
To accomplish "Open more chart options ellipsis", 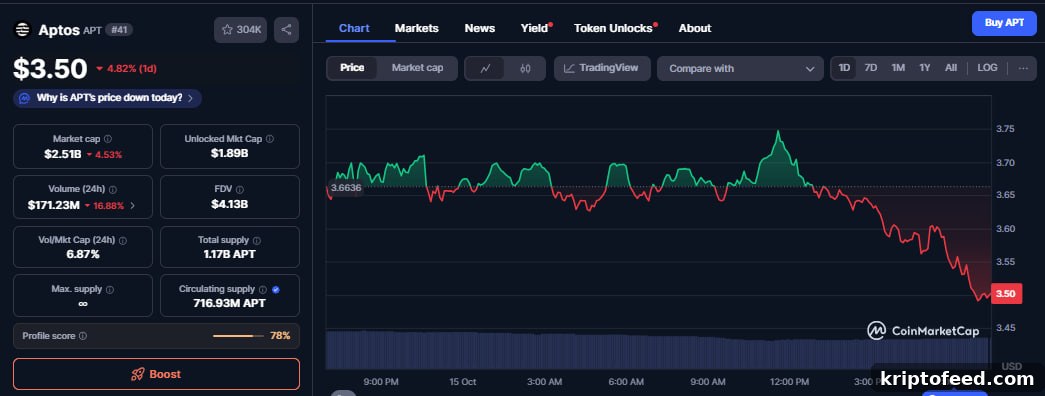I will click(1023, 68).
